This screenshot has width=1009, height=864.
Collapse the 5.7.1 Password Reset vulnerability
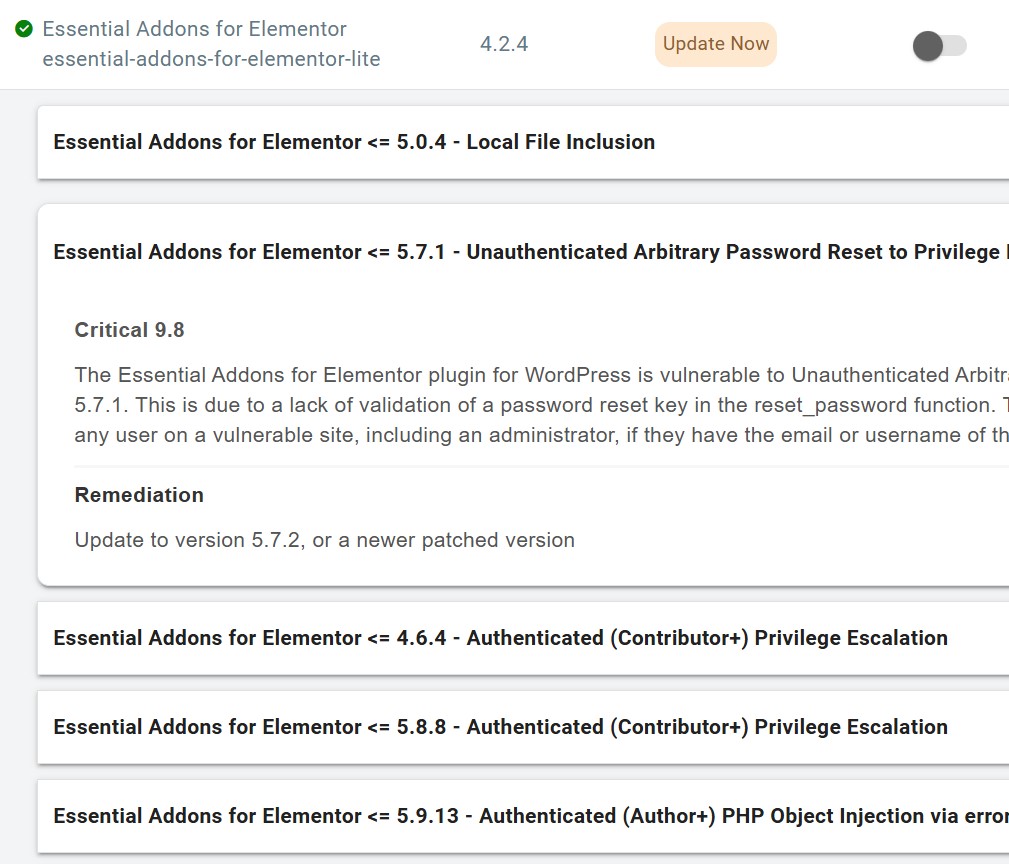click(523, 252)
